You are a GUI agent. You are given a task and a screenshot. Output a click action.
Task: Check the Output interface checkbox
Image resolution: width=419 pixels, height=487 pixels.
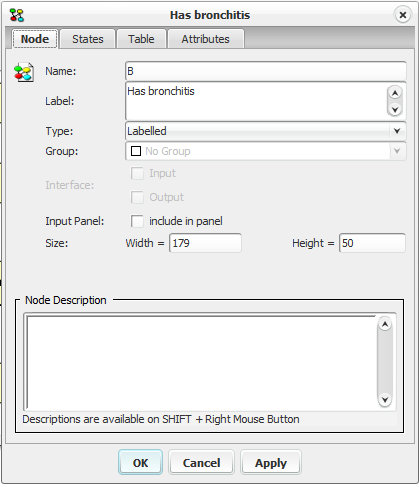tap(137, 197)
